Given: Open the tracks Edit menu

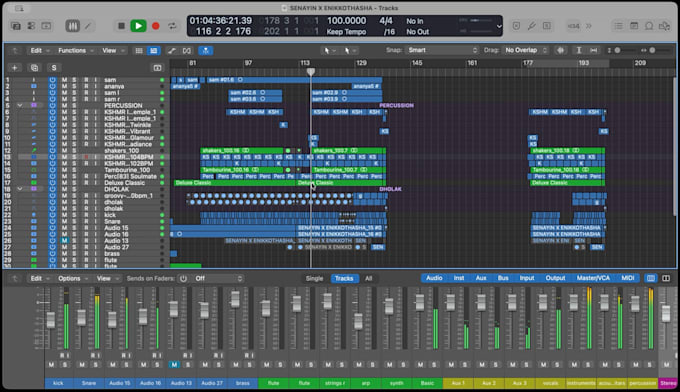Looking at the screenshot, I should point(39,51).
